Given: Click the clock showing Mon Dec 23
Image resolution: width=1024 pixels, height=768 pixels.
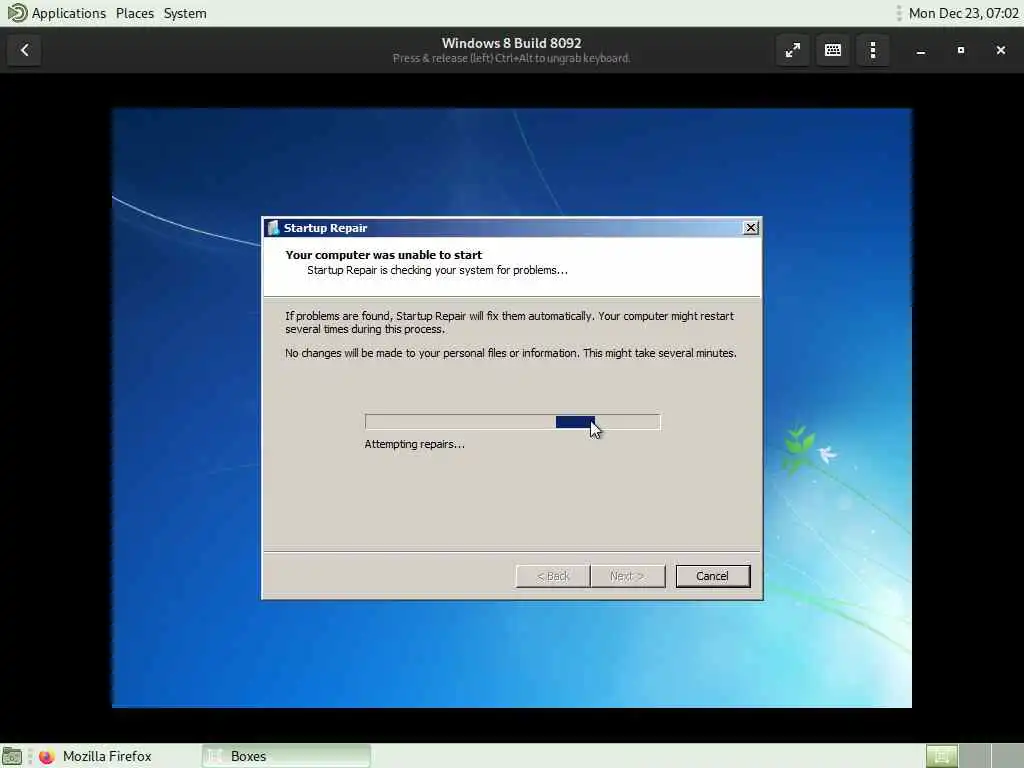Looking at the screenshot, I should point(963,13).
